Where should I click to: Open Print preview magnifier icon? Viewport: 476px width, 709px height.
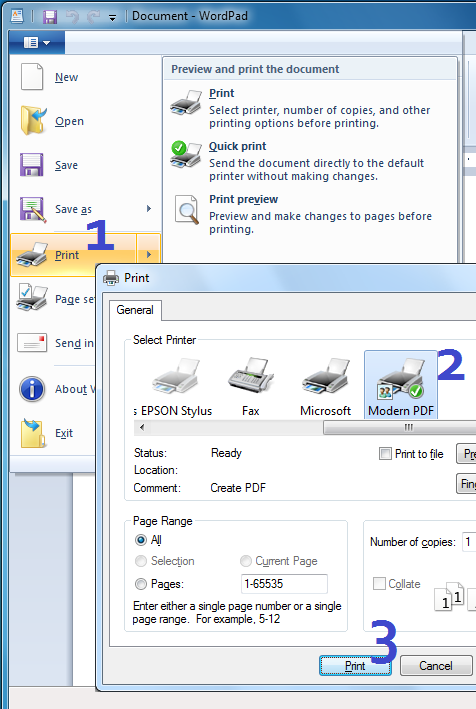coord(187,209)
